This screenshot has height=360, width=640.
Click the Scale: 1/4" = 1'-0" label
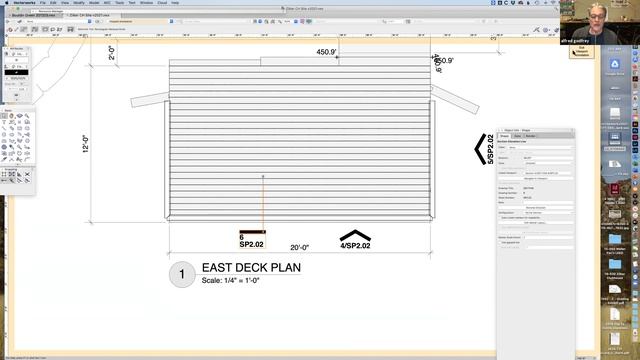point(231,280)
